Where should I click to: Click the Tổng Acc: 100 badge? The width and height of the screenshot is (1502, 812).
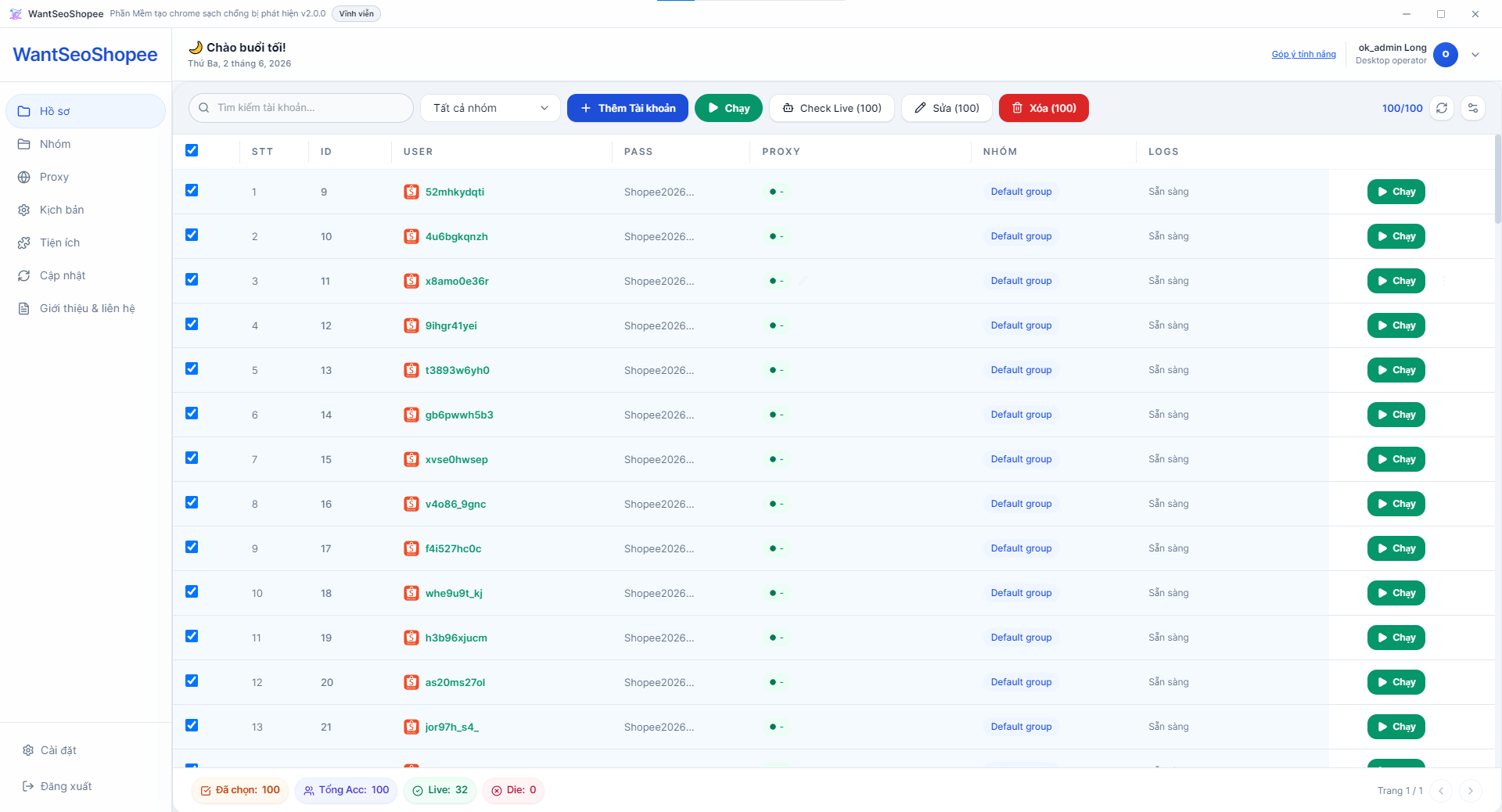[x=347, y=790]
